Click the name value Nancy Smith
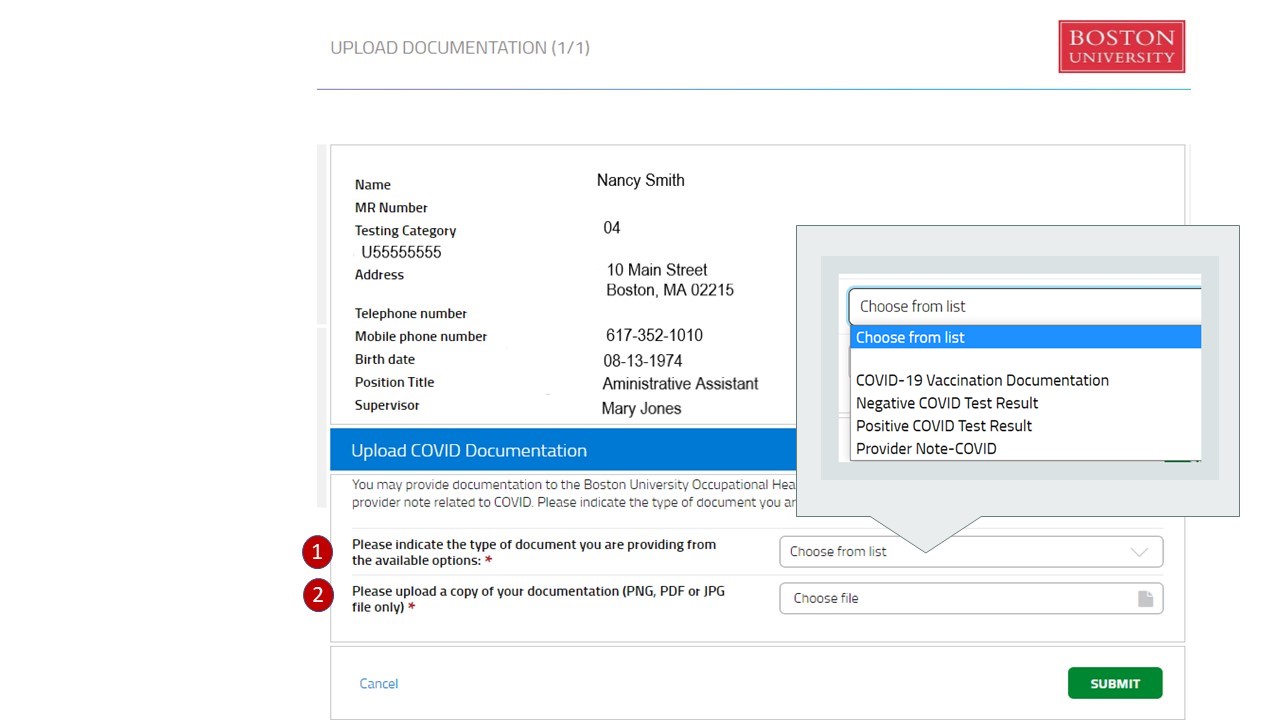 point(640,181)
